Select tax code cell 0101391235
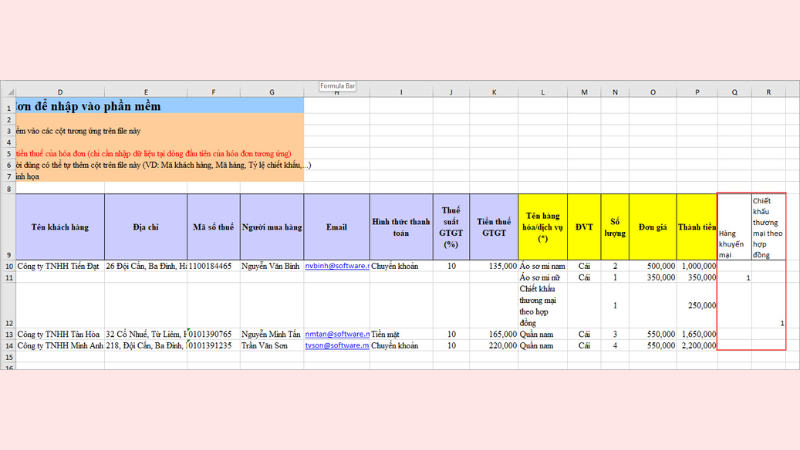Viewport: 800px width, 450px height. point(213,345)
